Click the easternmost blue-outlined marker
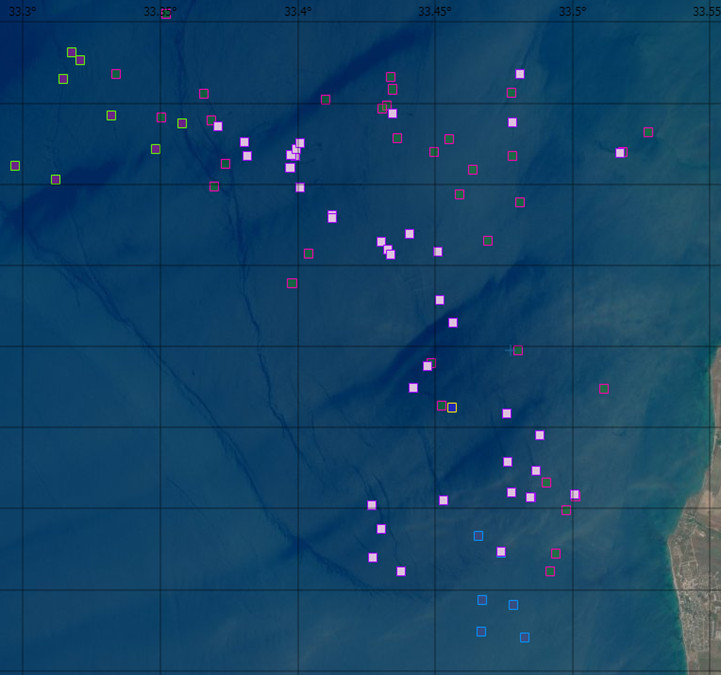This screenshot has height=675, width=721. tap(525, 637)
